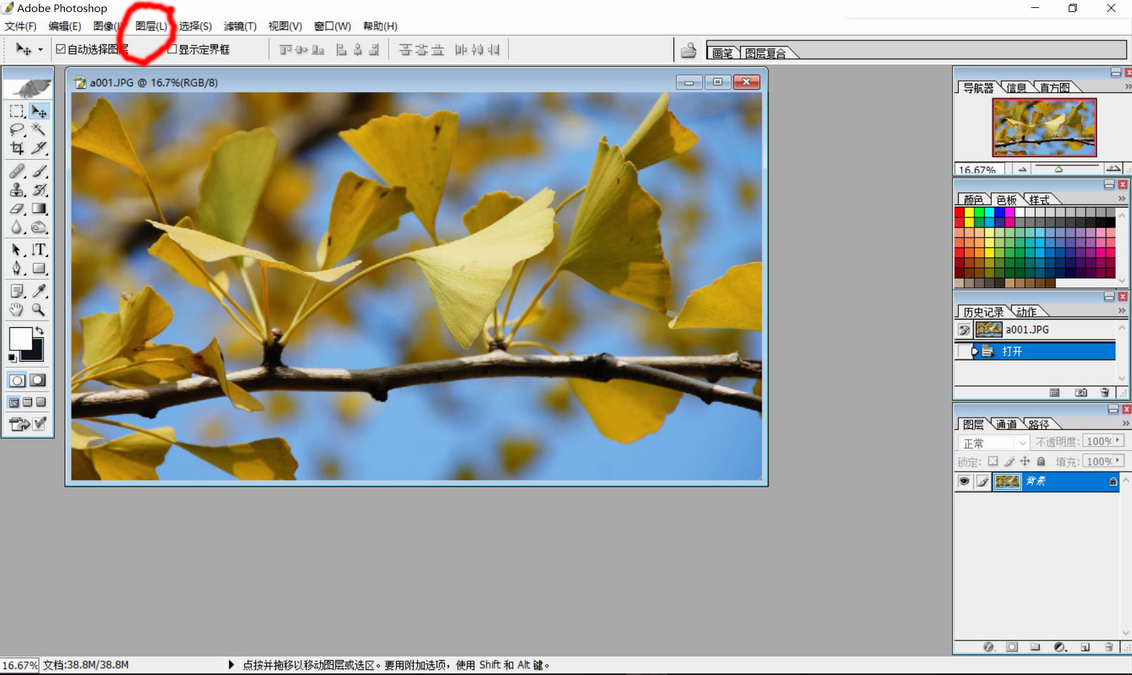Enable 显示定界框 checkbox

172,49
